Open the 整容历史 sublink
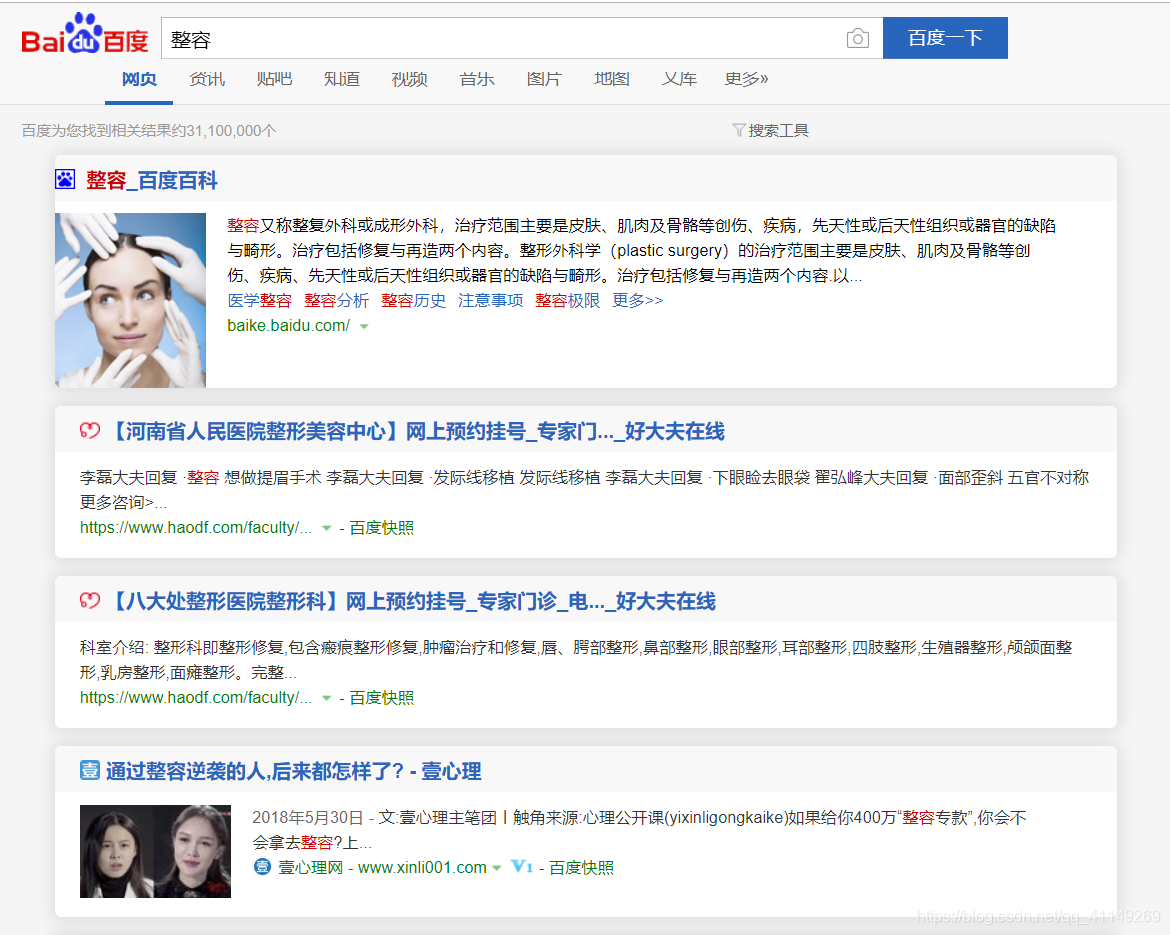1170x935 pixels. pos(413,300)
